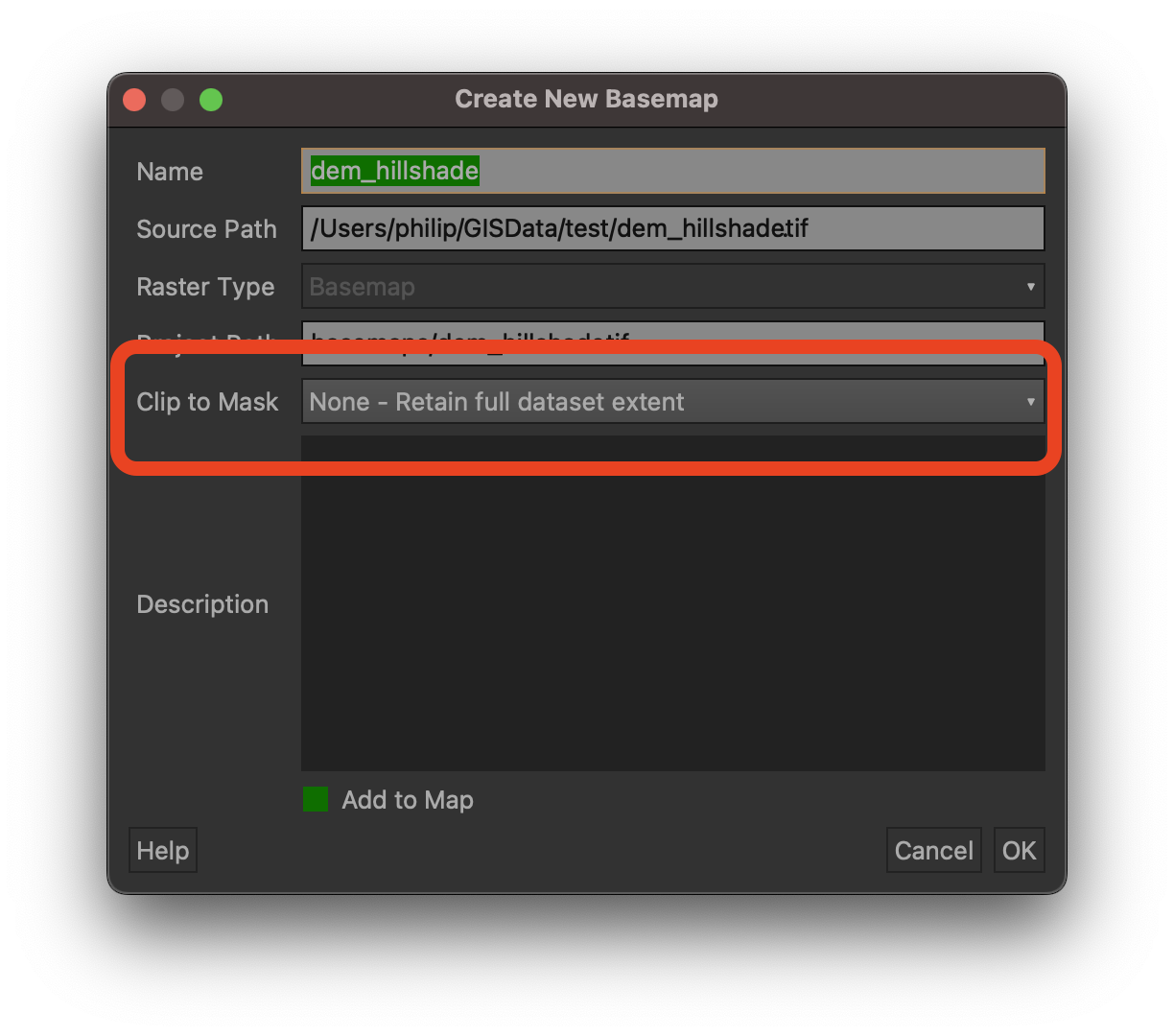This screenshot has width=1174, height=1036.
Task: Edit the dem_hillshade name text
Action: pos(393,171)
